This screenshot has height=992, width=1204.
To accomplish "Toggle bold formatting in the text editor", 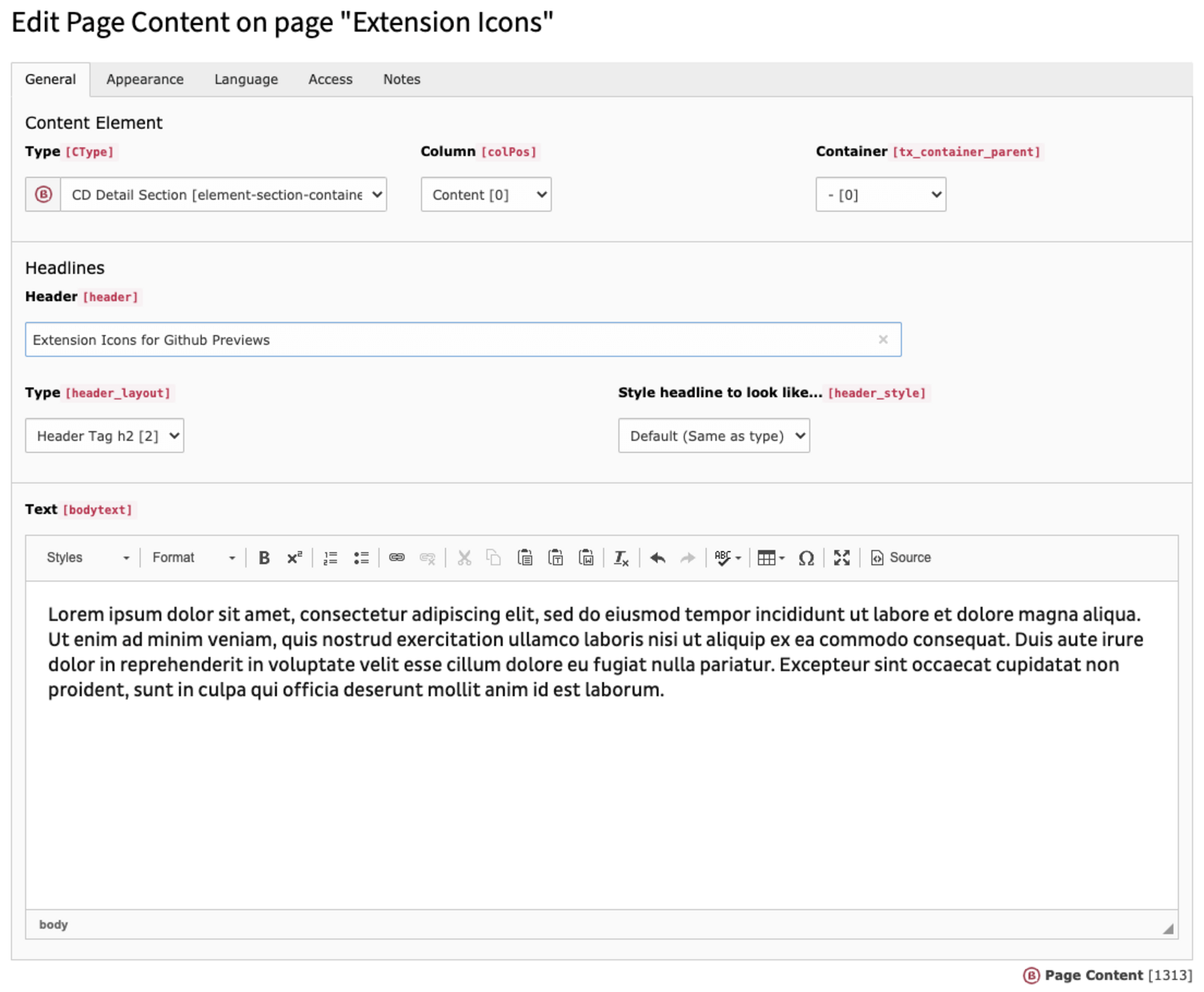I will pyautogui.click(x=264, y=557).
